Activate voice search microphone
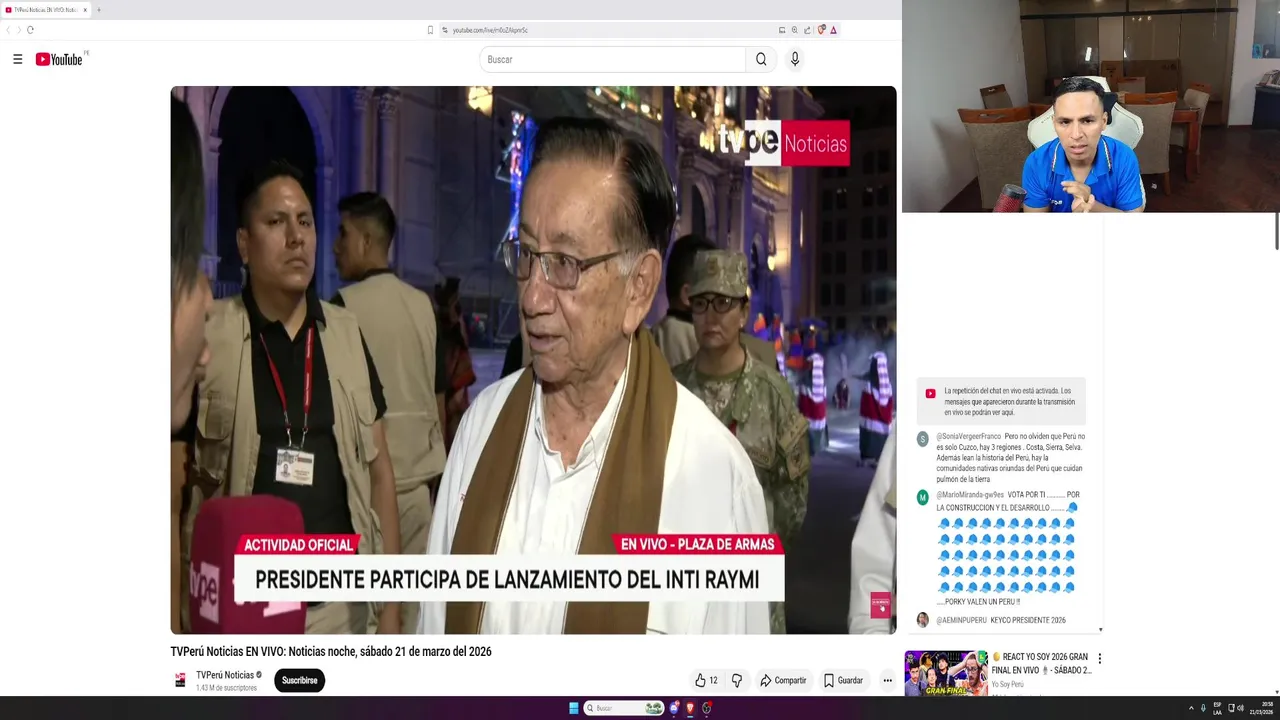The image size is (1280, 720). pos(795,59)
